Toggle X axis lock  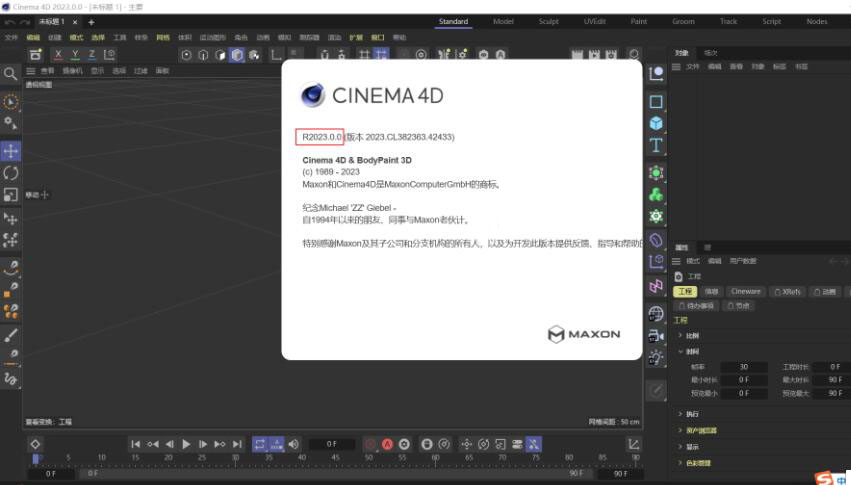tap(59, 55)
